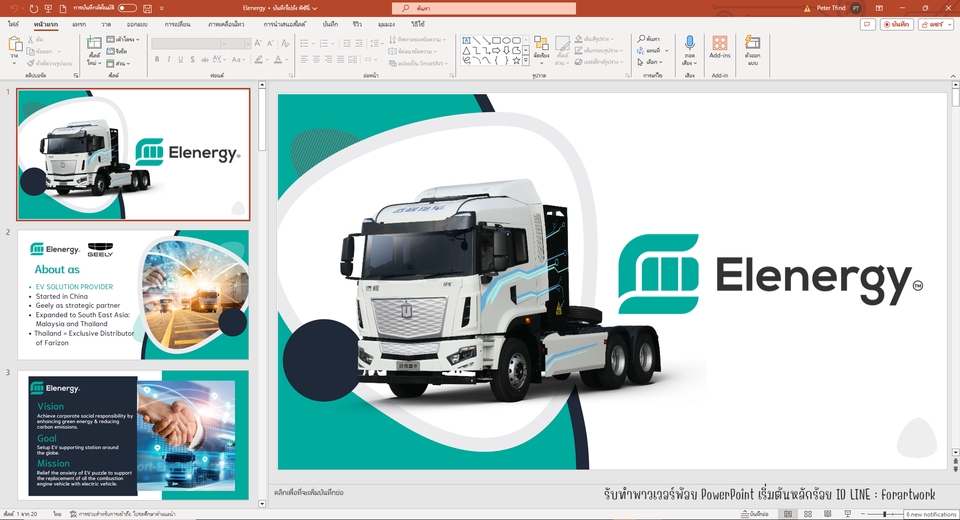Switch to the การเปลี่ยน (Transitions) tab
This screenshot has width=960, height=520.
(x=178, y=24)
